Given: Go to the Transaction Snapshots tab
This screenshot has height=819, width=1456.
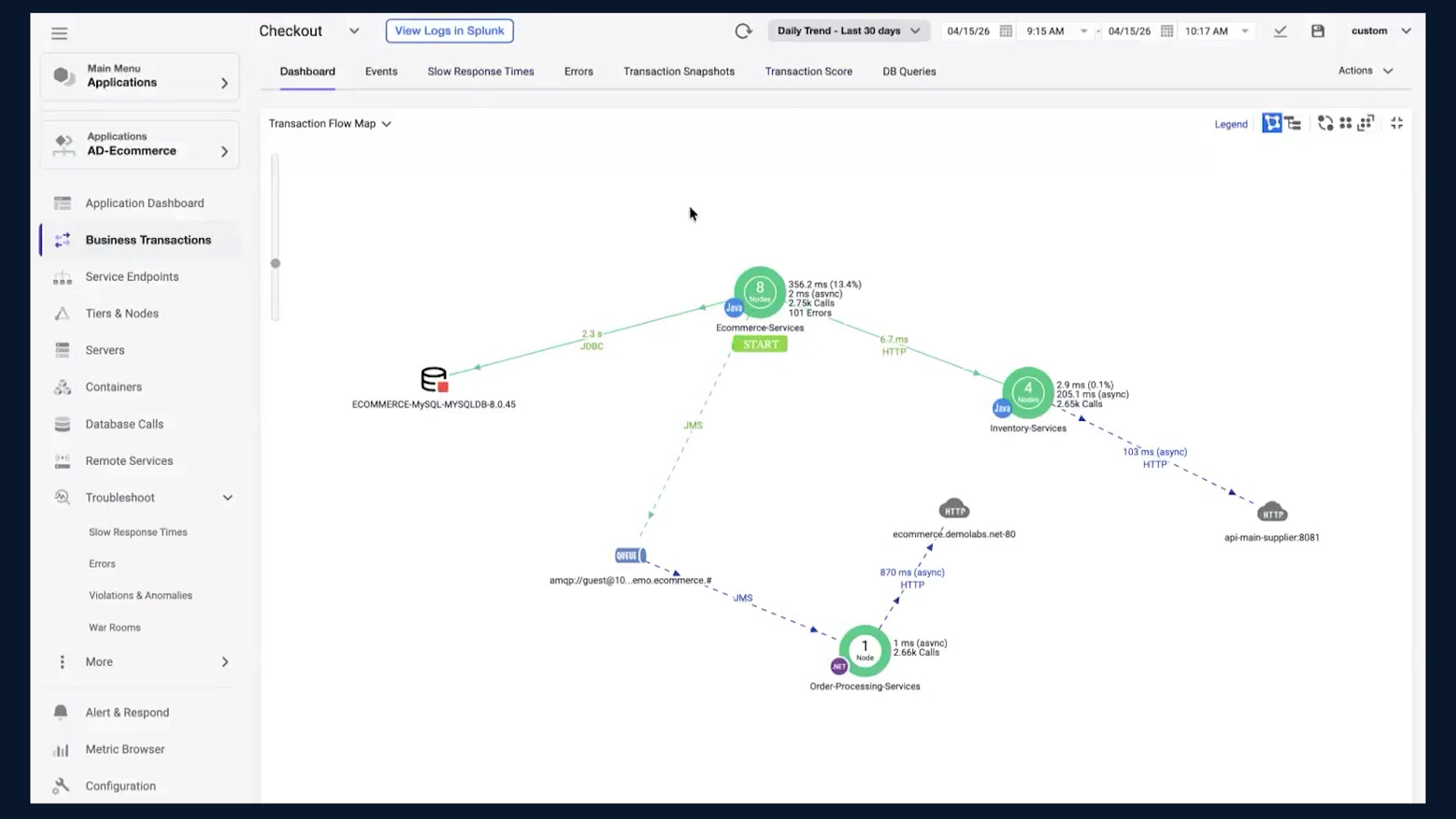Looking at the screenshot, I should 679,71.
